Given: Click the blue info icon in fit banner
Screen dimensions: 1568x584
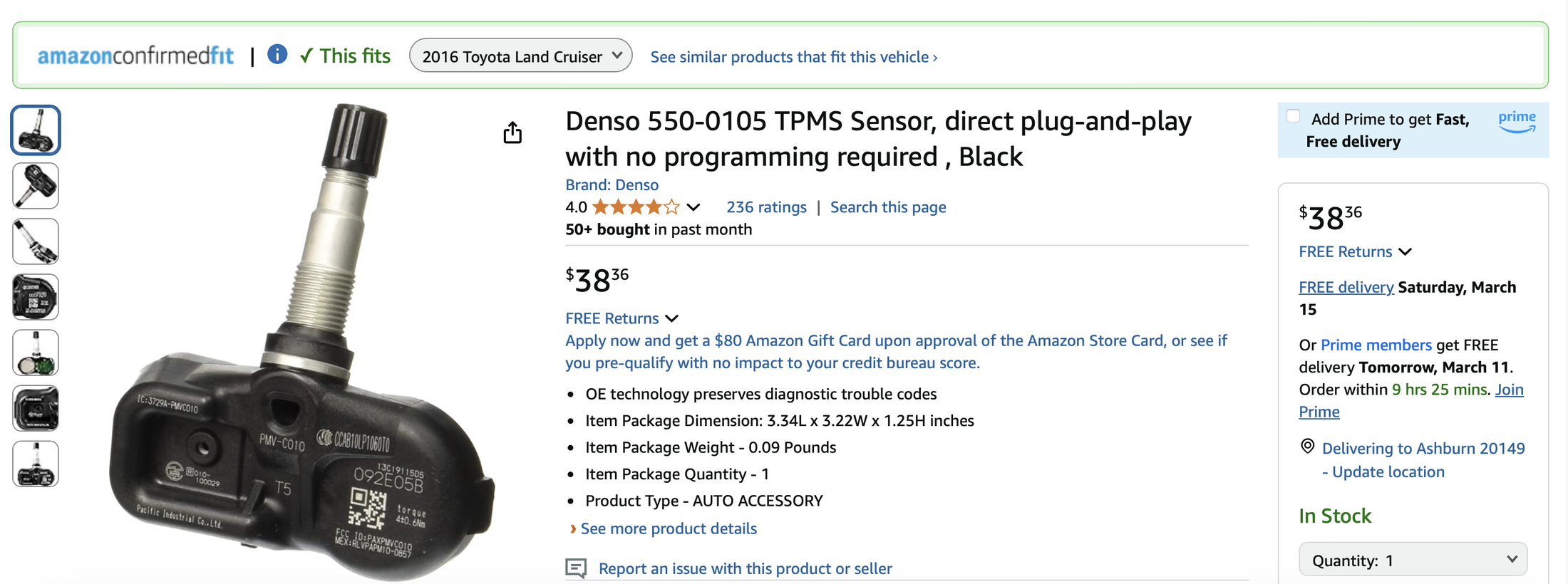Looking at the screenshot, I should (277, 54).
